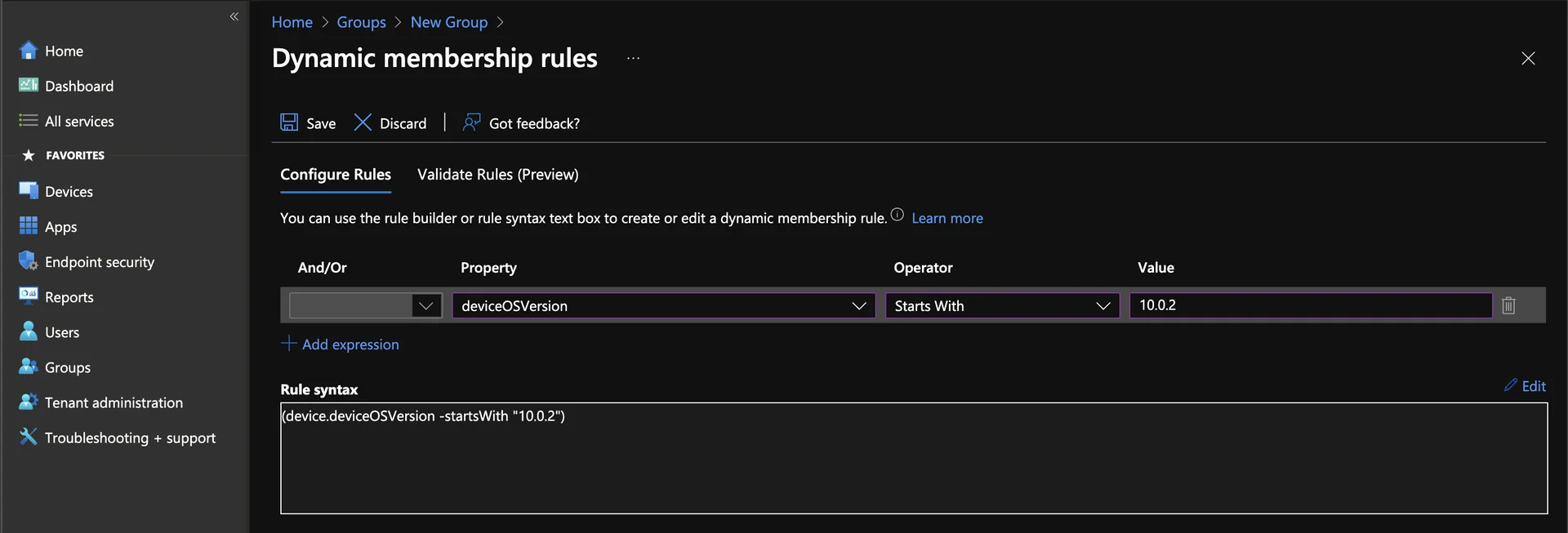This screenshot has width=1568, height=533.
Task: Open the Learn more link
Action: click(x=947, y=218)
